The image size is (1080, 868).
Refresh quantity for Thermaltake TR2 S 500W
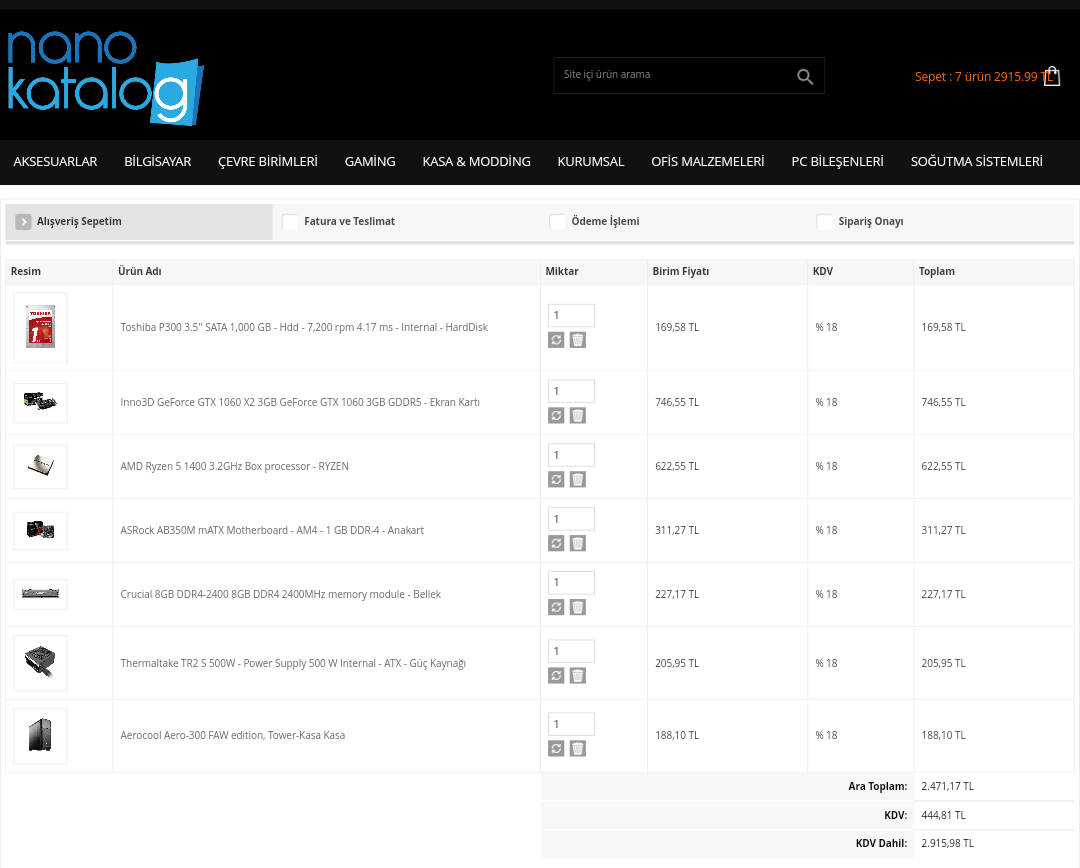coord(557,676)
